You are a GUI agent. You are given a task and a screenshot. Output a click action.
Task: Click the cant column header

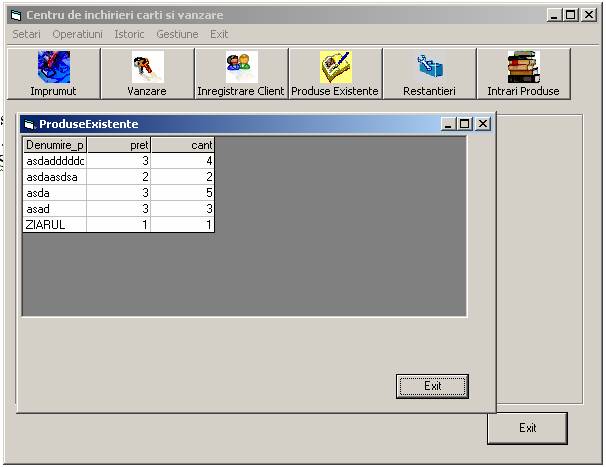(183, 145)
